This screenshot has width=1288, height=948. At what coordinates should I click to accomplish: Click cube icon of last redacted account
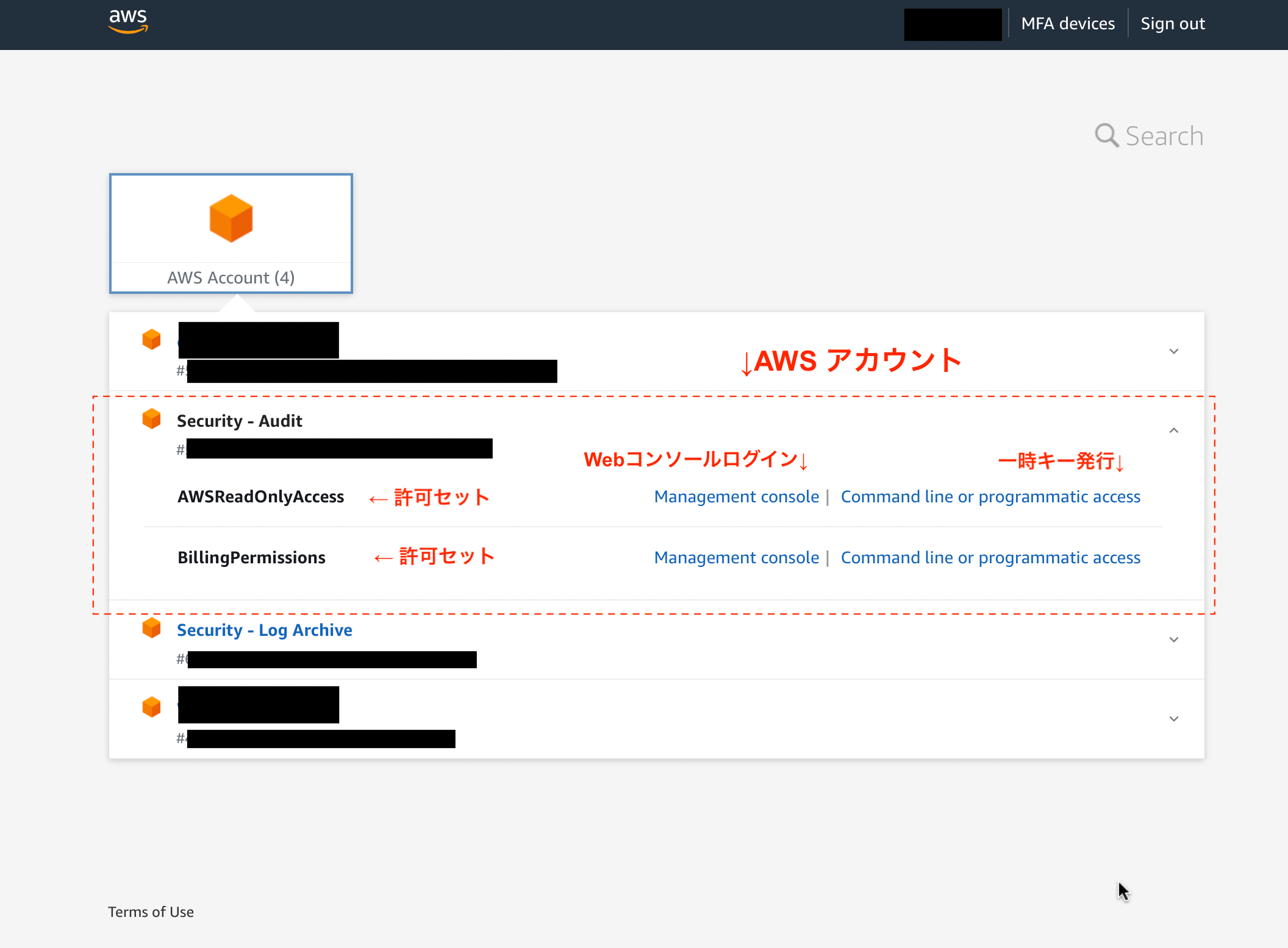coord(151,707)
